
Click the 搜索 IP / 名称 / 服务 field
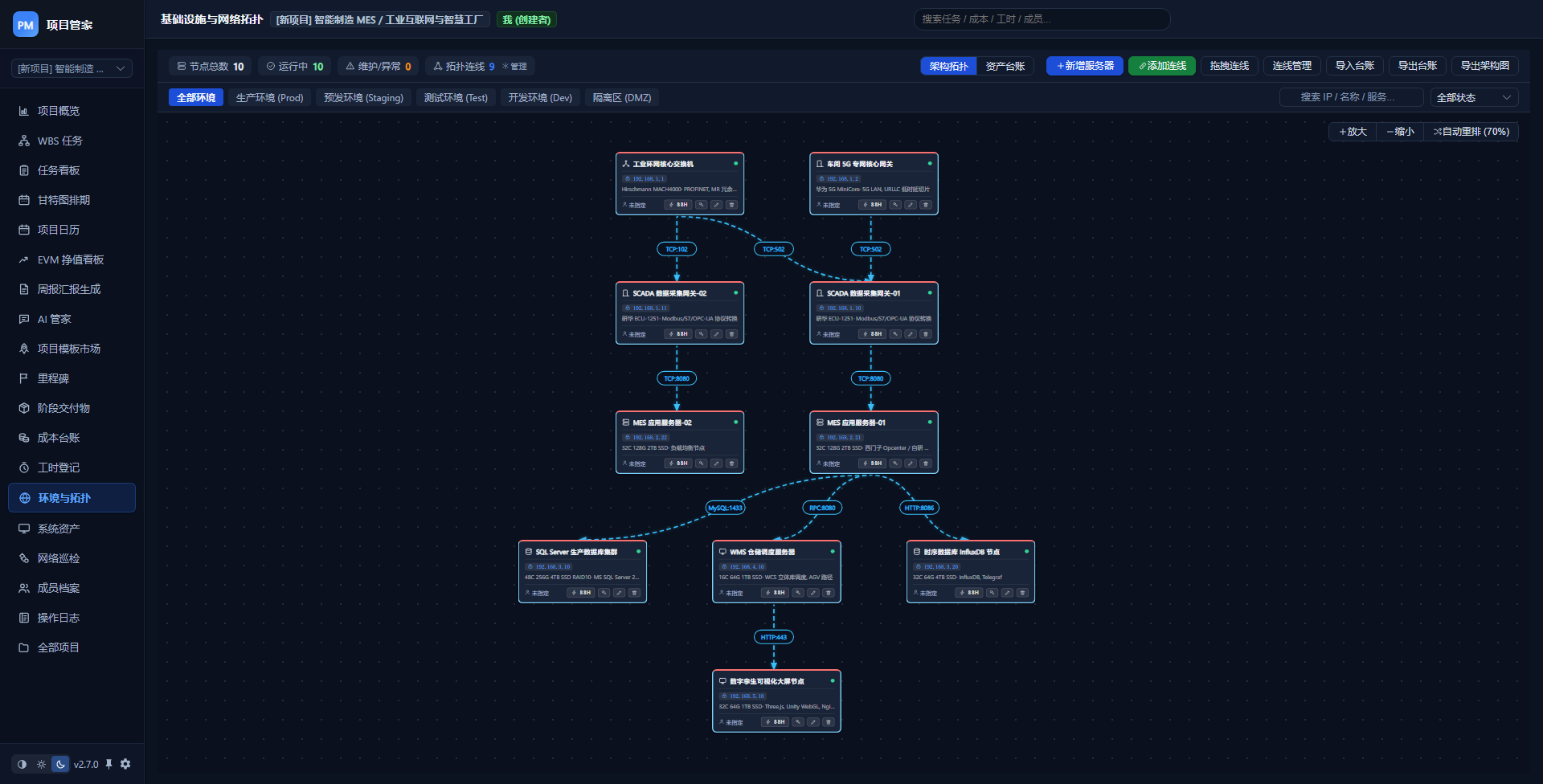tap(1352, 97)
